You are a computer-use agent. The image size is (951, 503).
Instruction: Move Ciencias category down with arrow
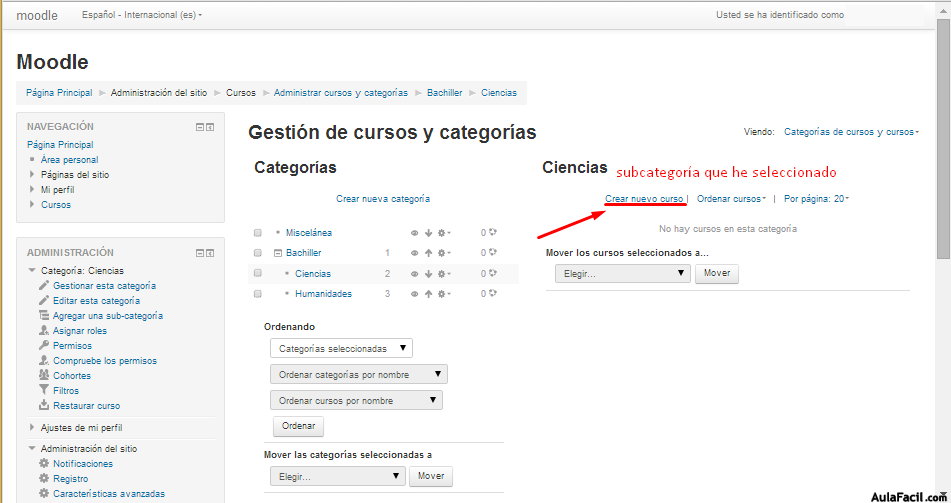428,274
